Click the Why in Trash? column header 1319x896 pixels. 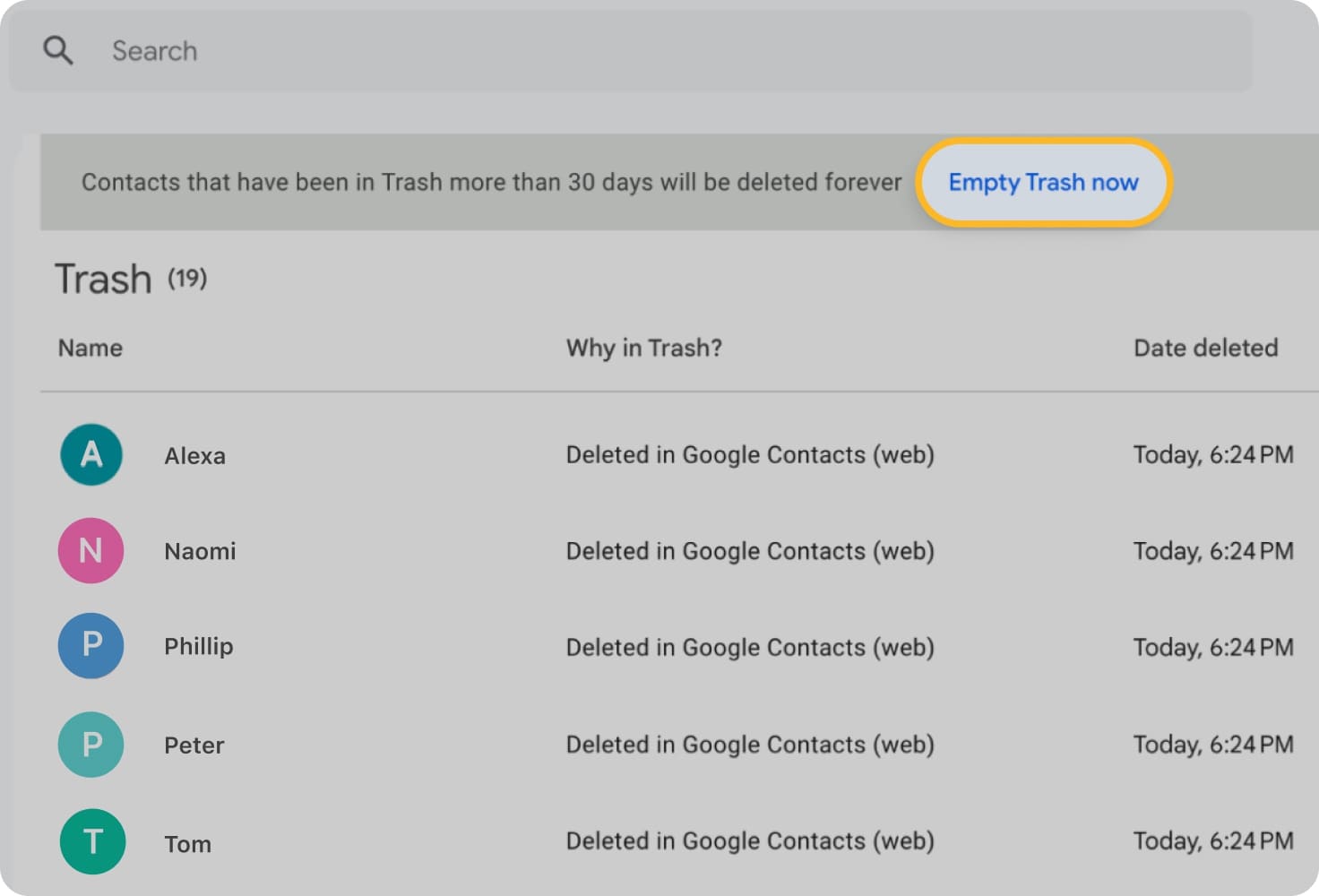point(643,348)
